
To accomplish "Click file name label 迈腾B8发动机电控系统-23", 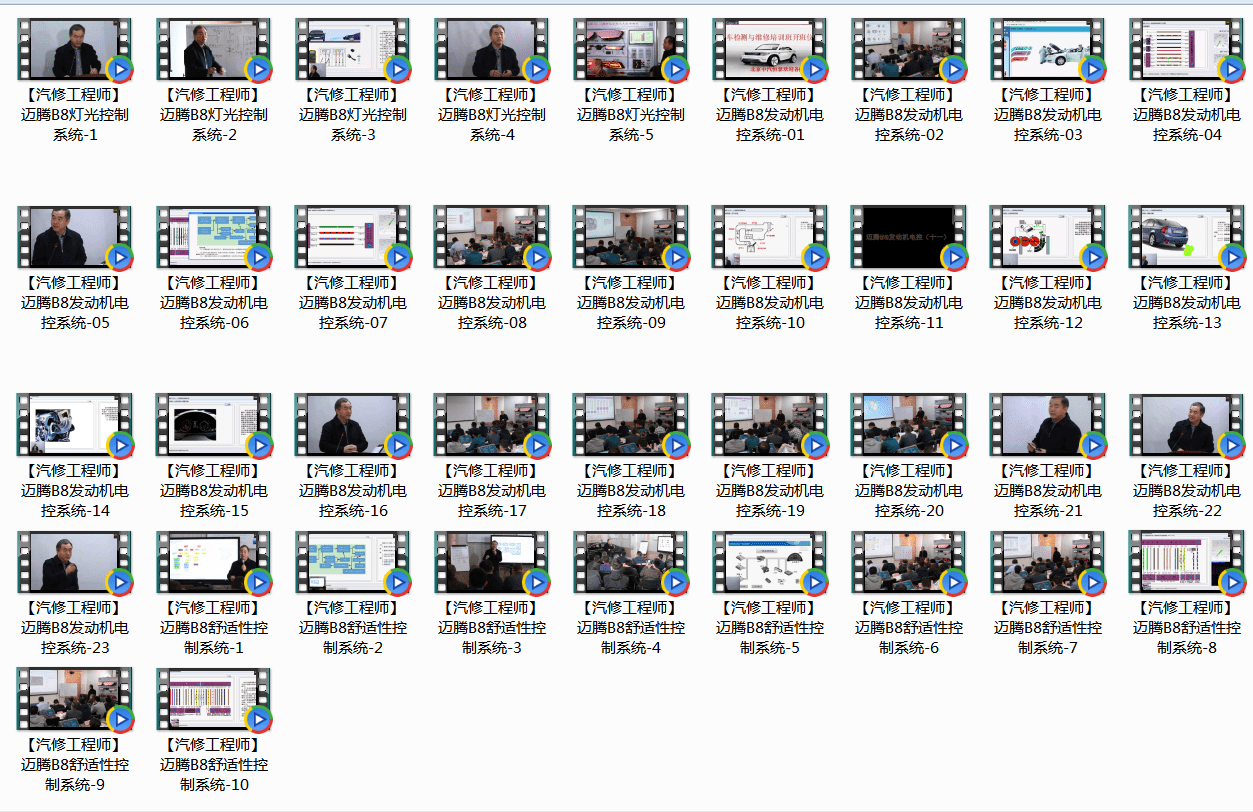I will coord(75,628).
